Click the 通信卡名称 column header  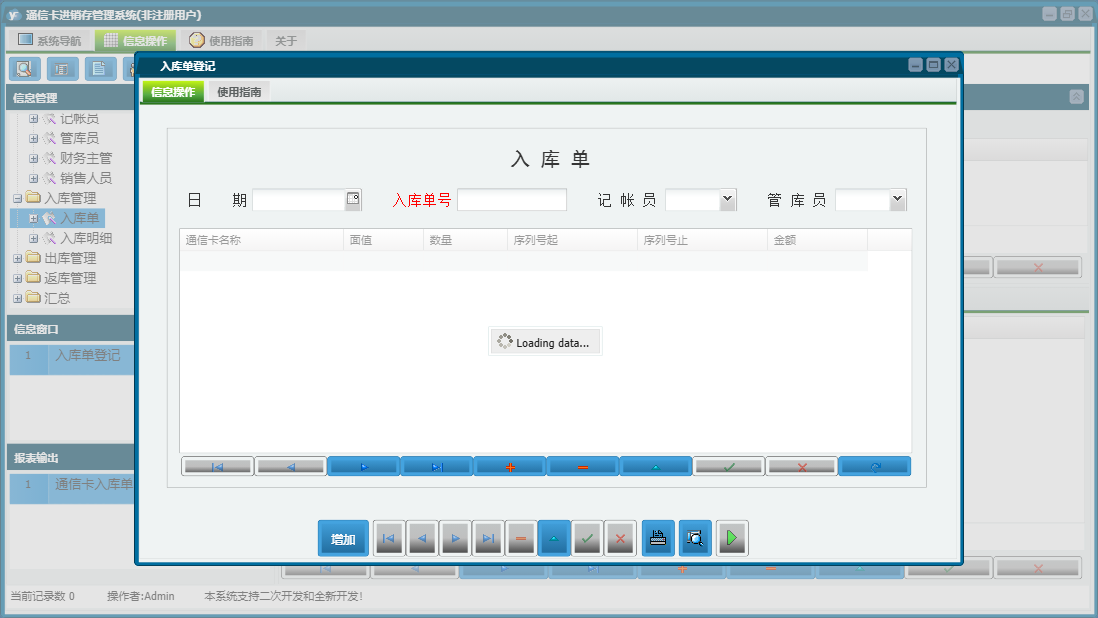tap(261, 240)
